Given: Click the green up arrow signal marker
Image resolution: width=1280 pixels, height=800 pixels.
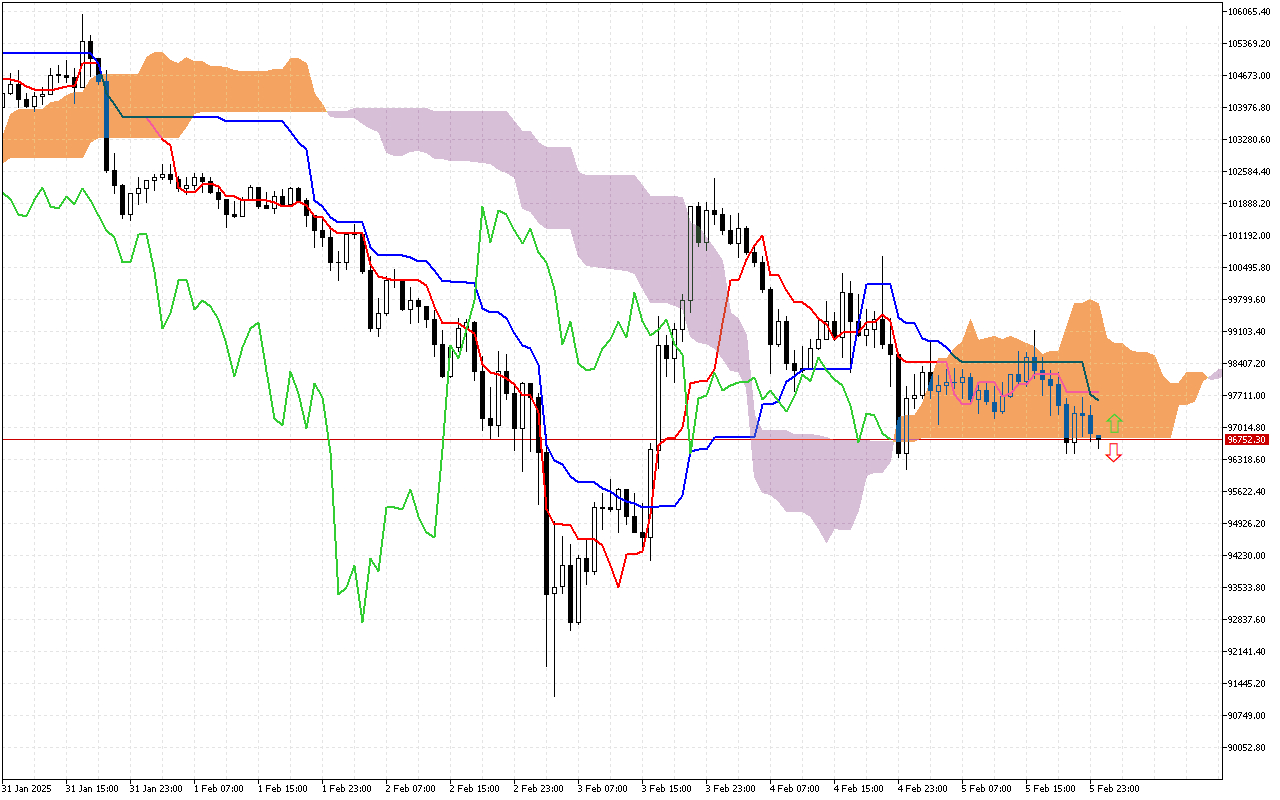Looking at the screenshot, I should [x=1114, y=423].
